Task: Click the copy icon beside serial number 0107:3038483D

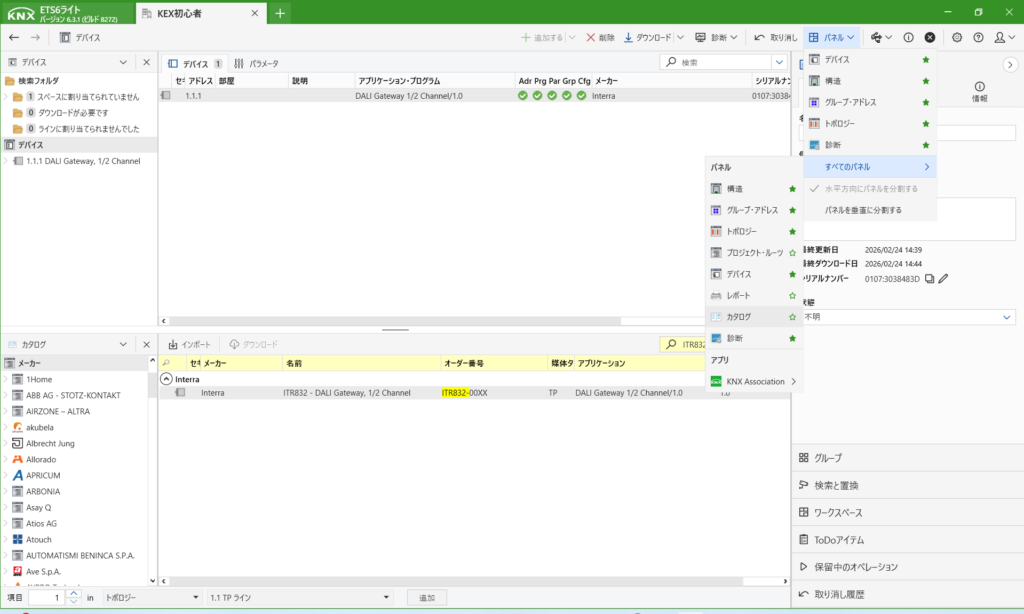Action: [x=929, y=279]
